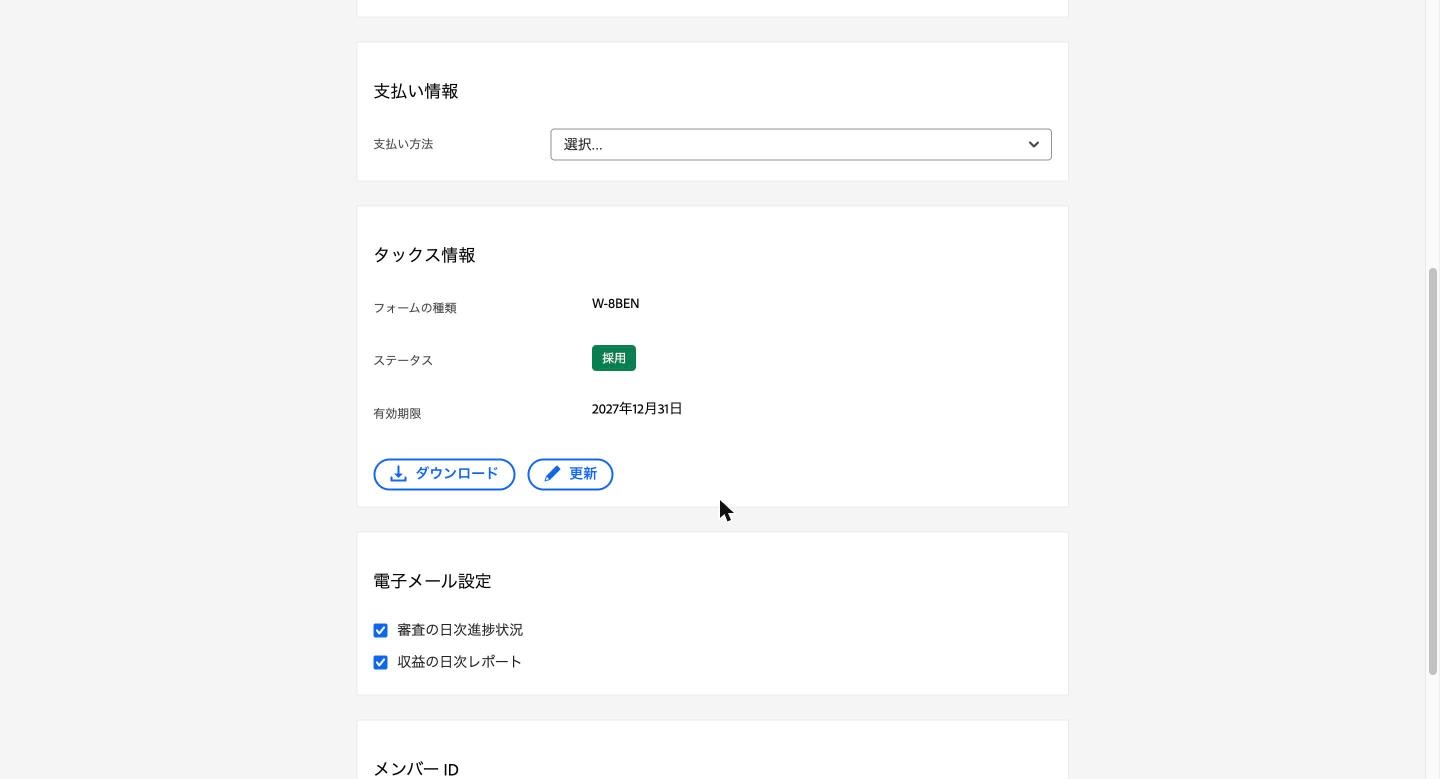This screenshot has height=779, width=1440.
Task: Open the 支払い方法 dropdown
Action: pyautogui.click(x=800, y=144)
